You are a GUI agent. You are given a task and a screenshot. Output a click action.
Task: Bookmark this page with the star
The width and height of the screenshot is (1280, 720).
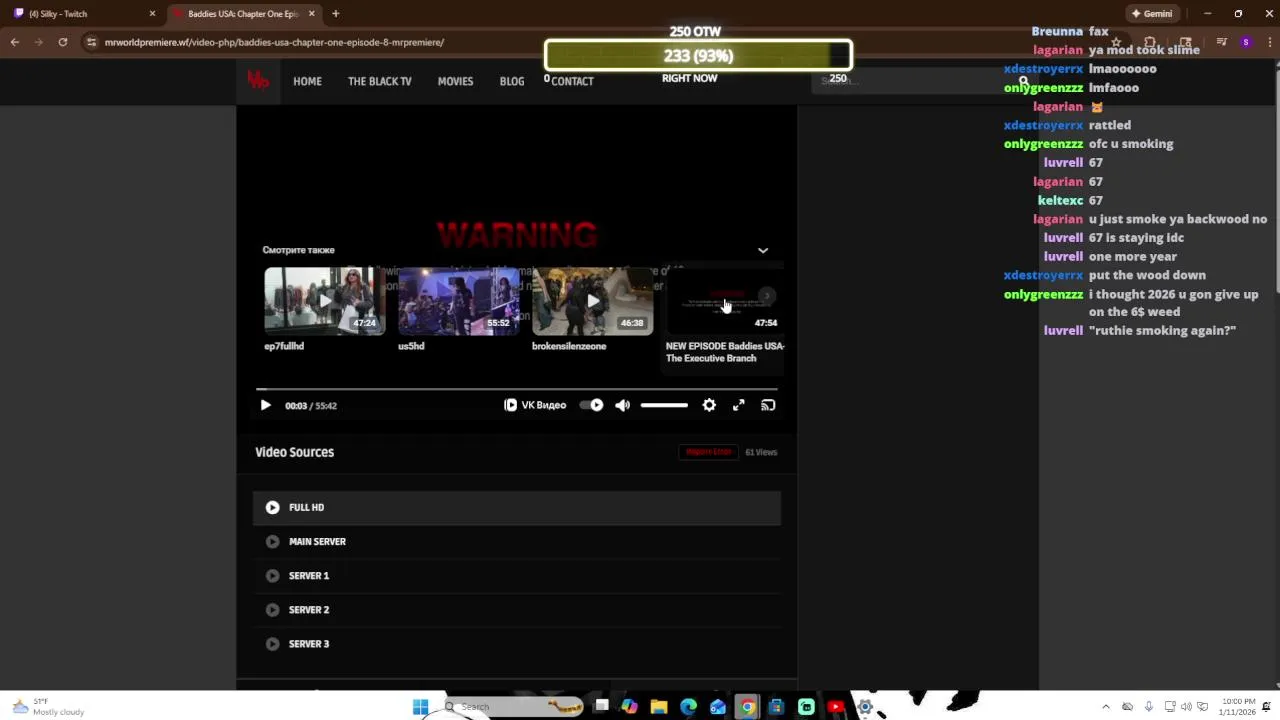[1116, 42]
